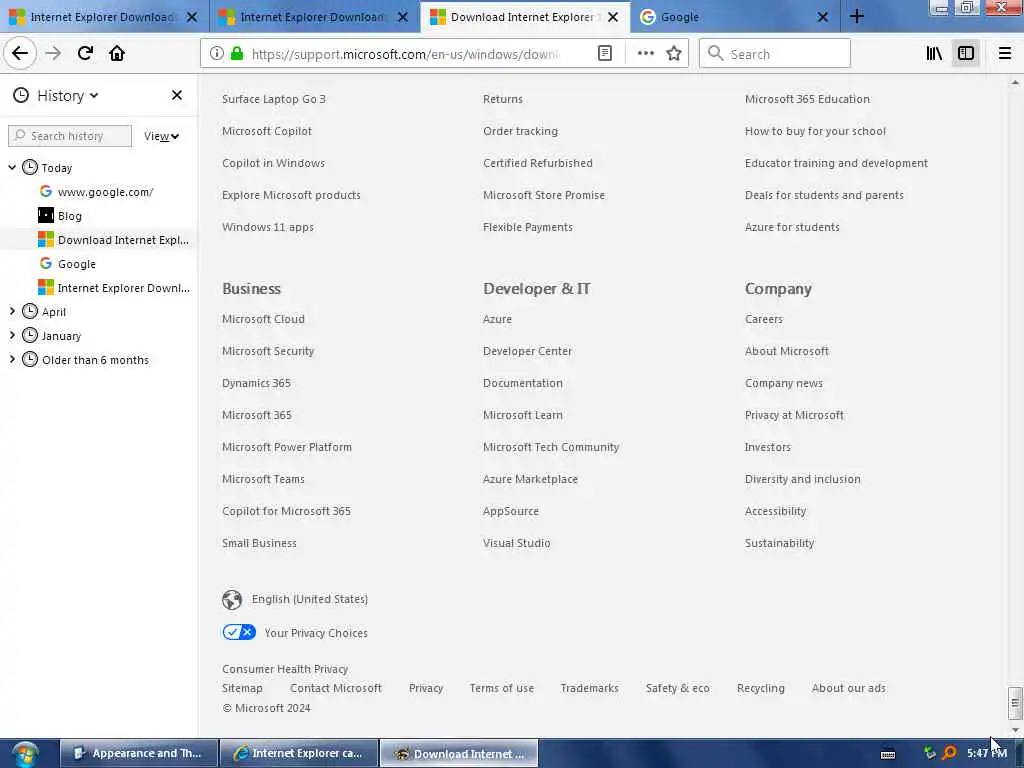Click the browser Search box
The width and height of the screenshot is (1024, 768).
[x=775, y=54]
